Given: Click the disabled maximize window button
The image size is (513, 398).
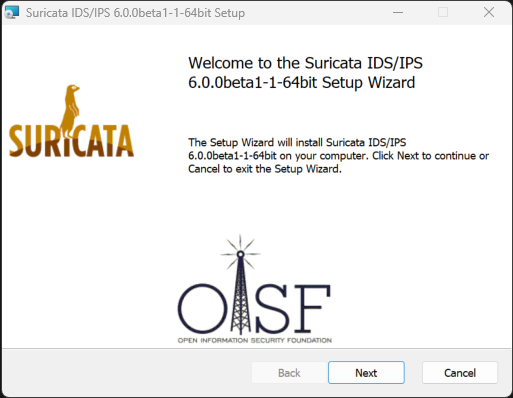Looking at the screenshot, I should pos(443,13).
